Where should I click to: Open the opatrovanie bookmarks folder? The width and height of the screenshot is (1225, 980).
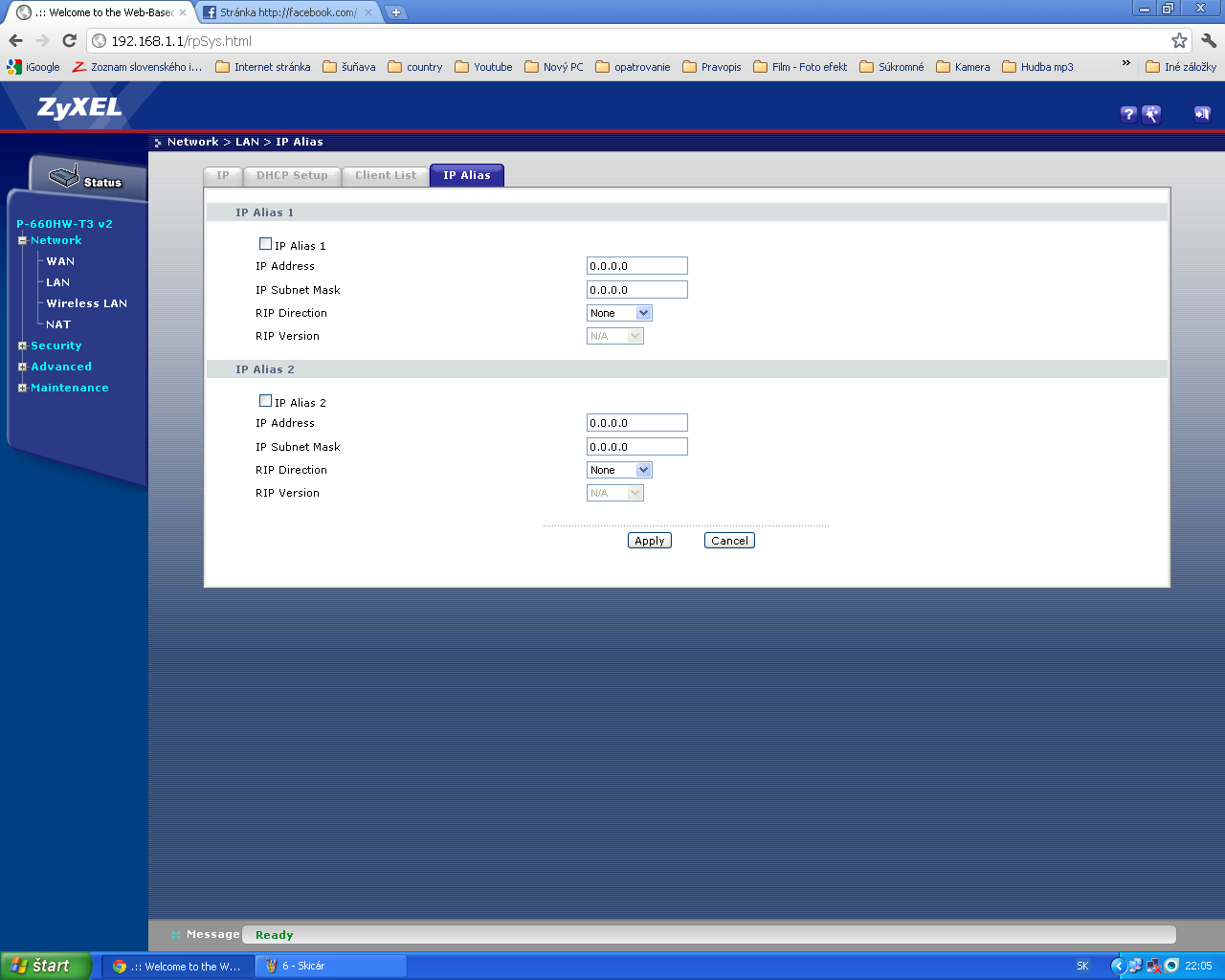(x=633, y=67)
